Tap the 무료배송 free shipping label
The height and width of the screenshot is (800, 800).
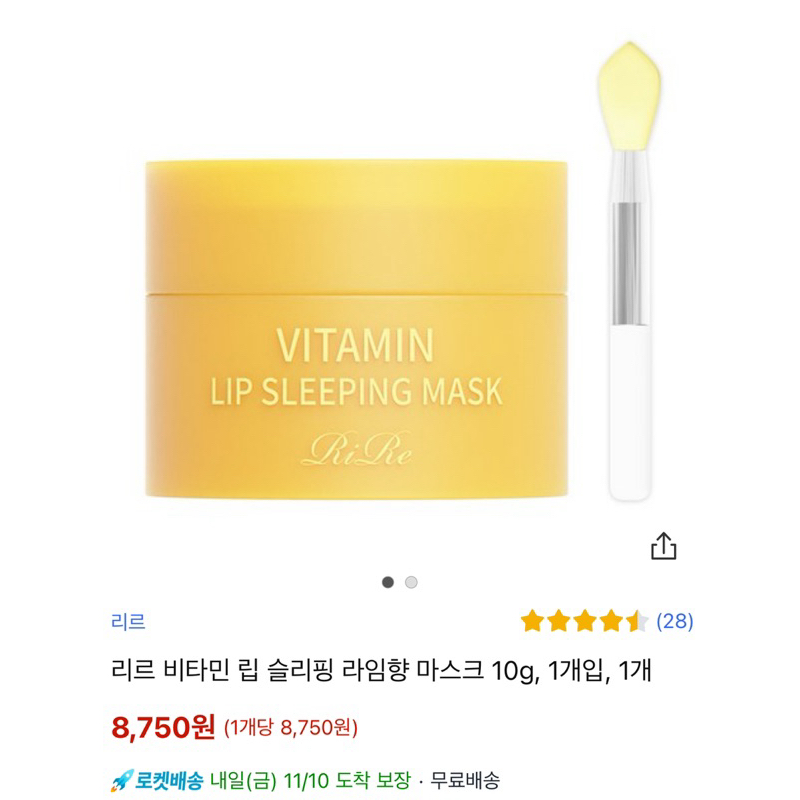coord(465,780)
